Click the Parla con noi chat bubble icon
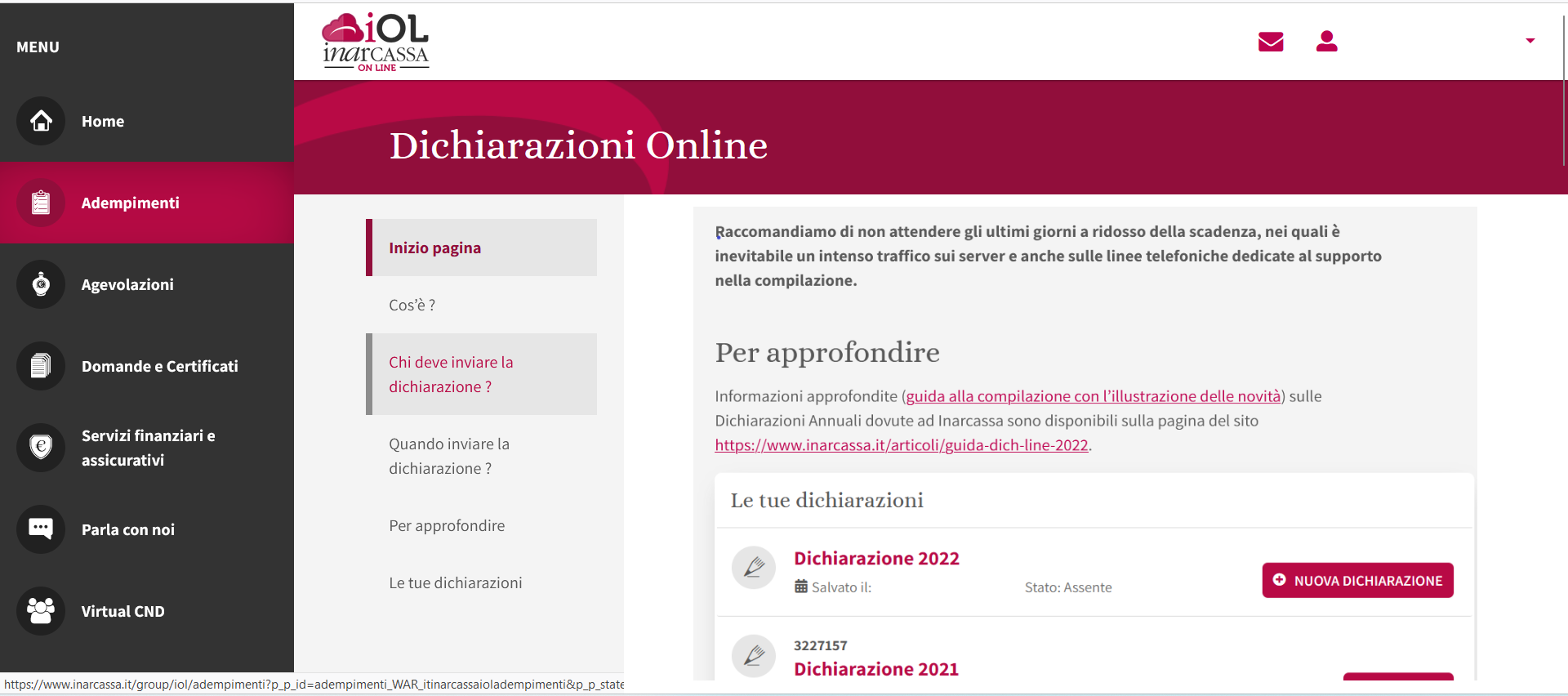Screen dimensions: 1568x696 point(41,529)
